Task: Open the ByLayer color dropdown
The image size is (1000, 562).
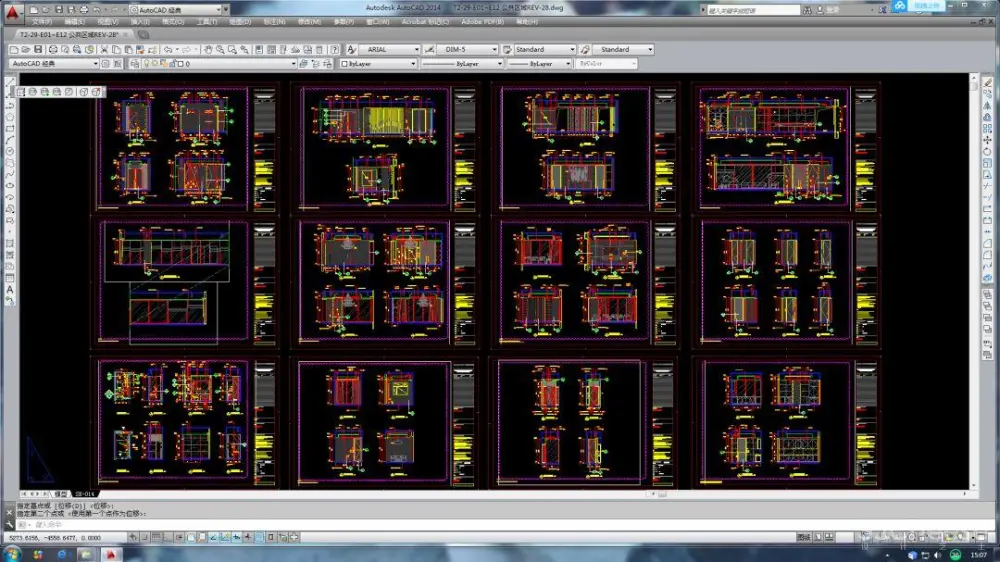Action: pyautogui.click(x=379, y=64)
